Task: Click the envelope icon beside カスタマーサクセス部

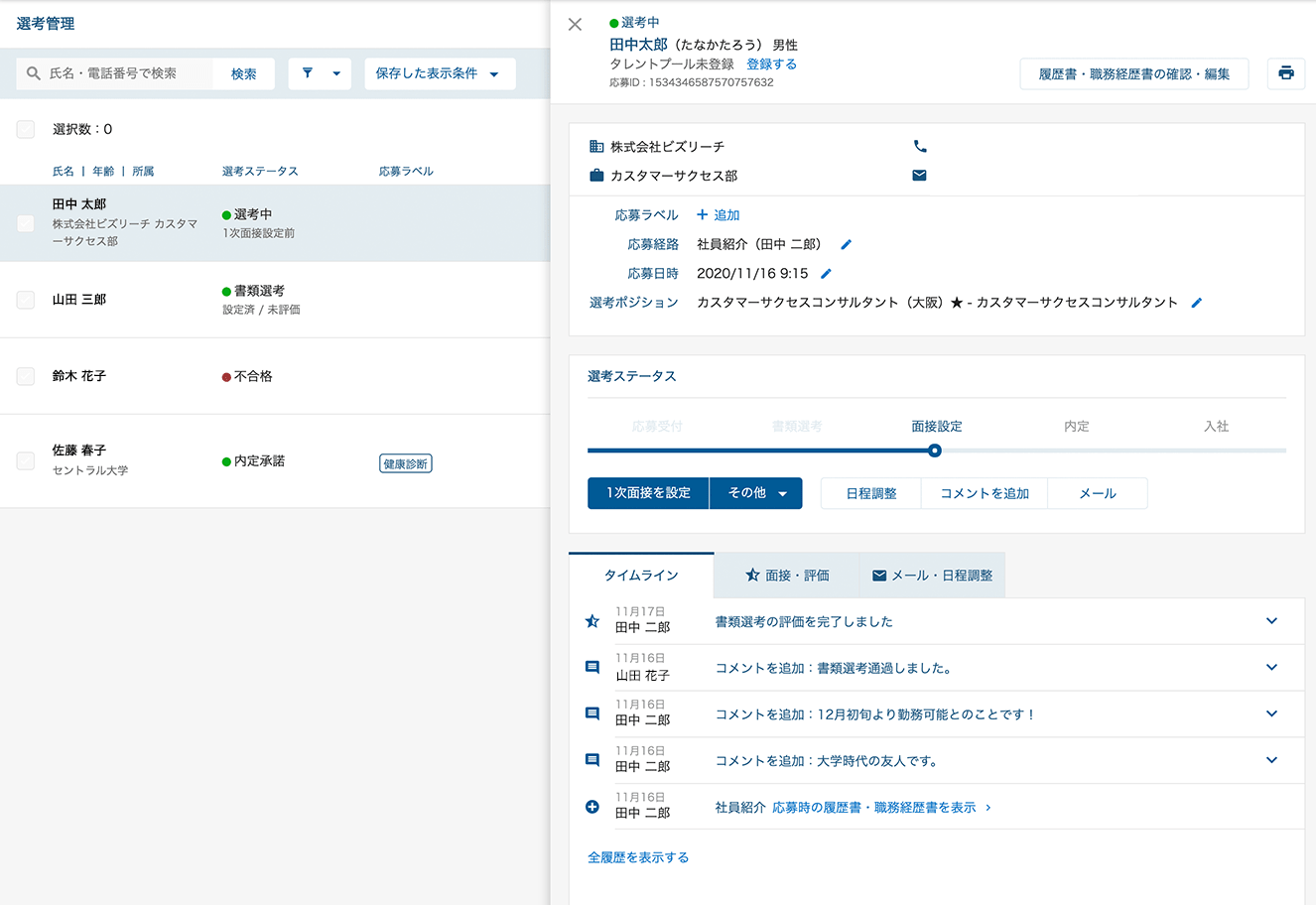Action: point(919,176)
